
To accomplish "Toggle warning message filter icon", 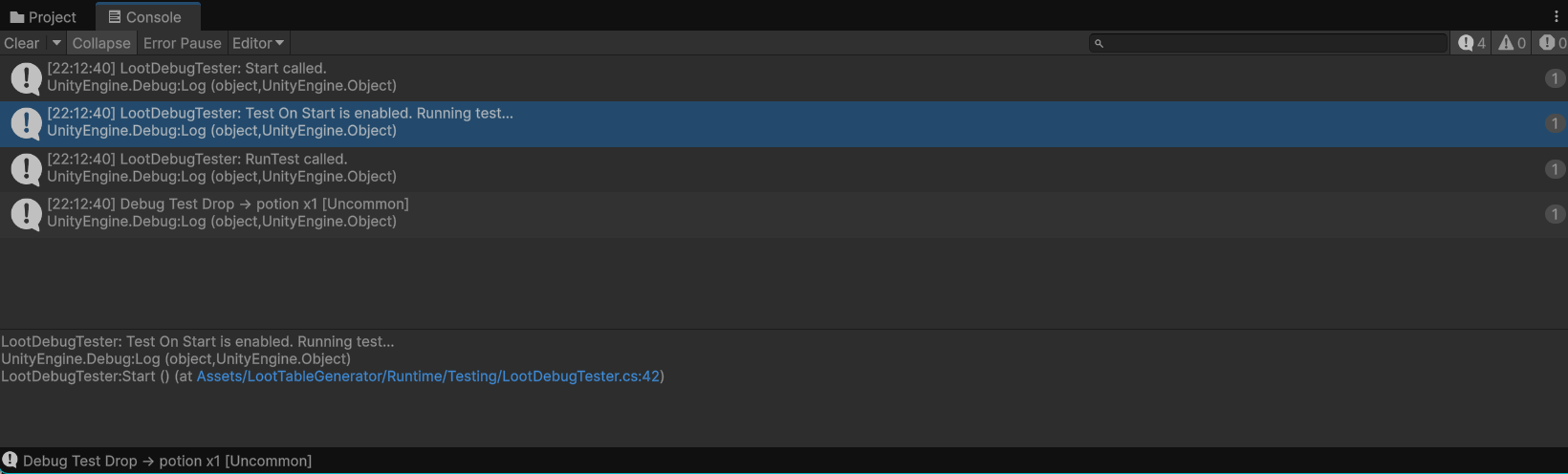I will (x=1512, y=43).
